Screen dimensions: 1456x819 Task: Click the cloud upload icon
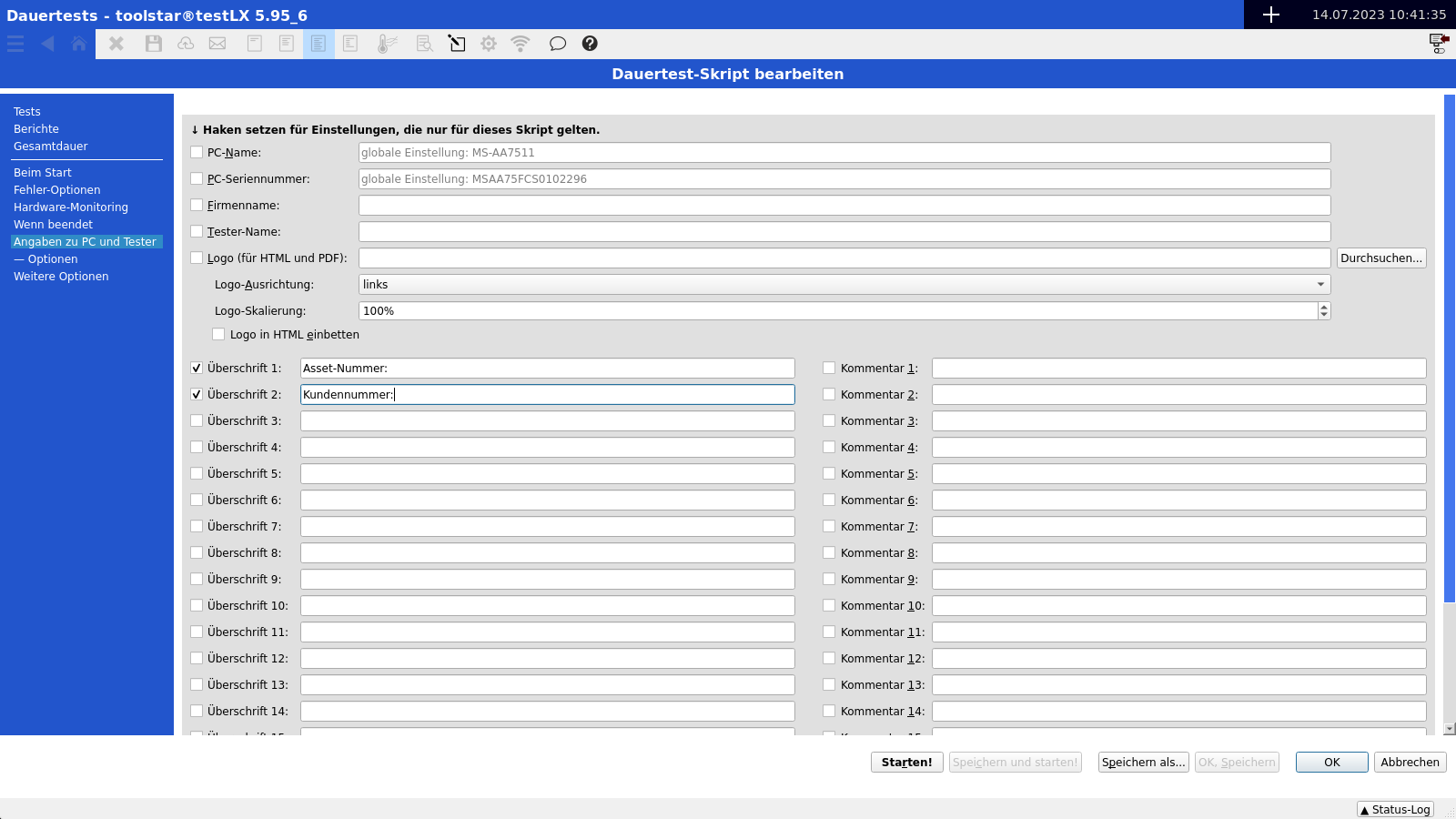(186, 44)
